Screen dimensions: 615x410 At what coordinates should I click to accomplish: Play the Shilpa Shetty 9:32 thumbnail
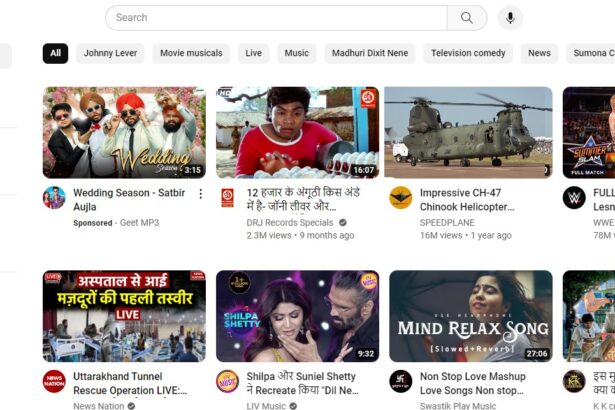(297, 316)
